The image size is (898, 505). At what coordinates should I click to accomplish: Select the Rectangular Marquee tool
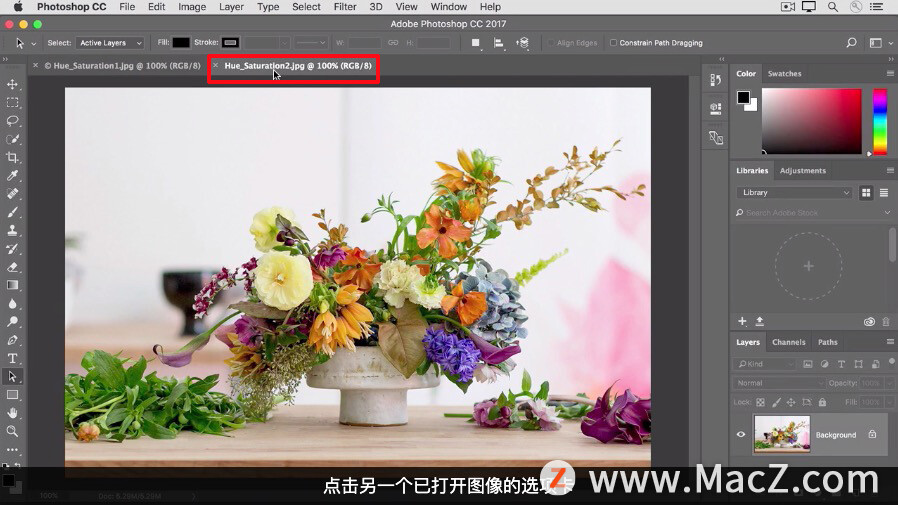12,102
